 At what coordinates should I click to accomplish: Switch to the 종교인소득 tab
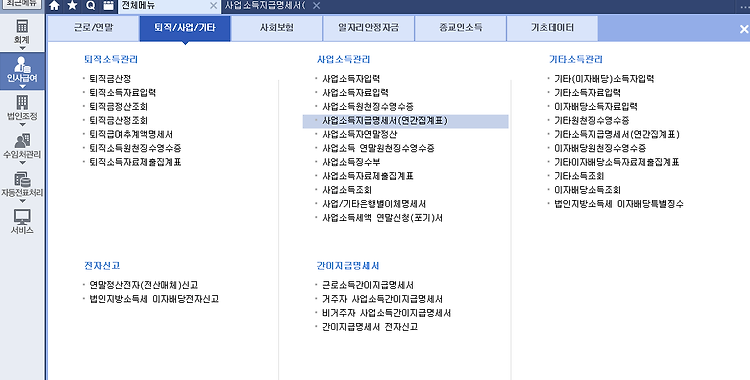pos(460,28)
